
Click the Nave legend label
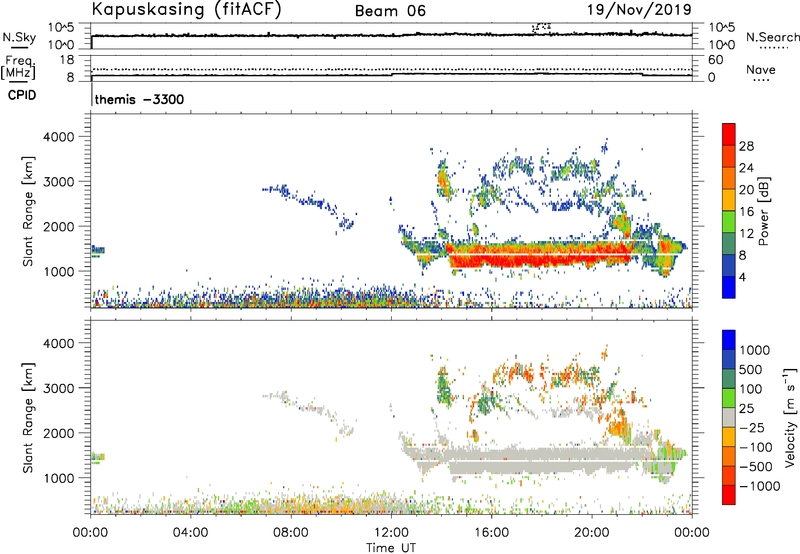(x=761, y=69)
